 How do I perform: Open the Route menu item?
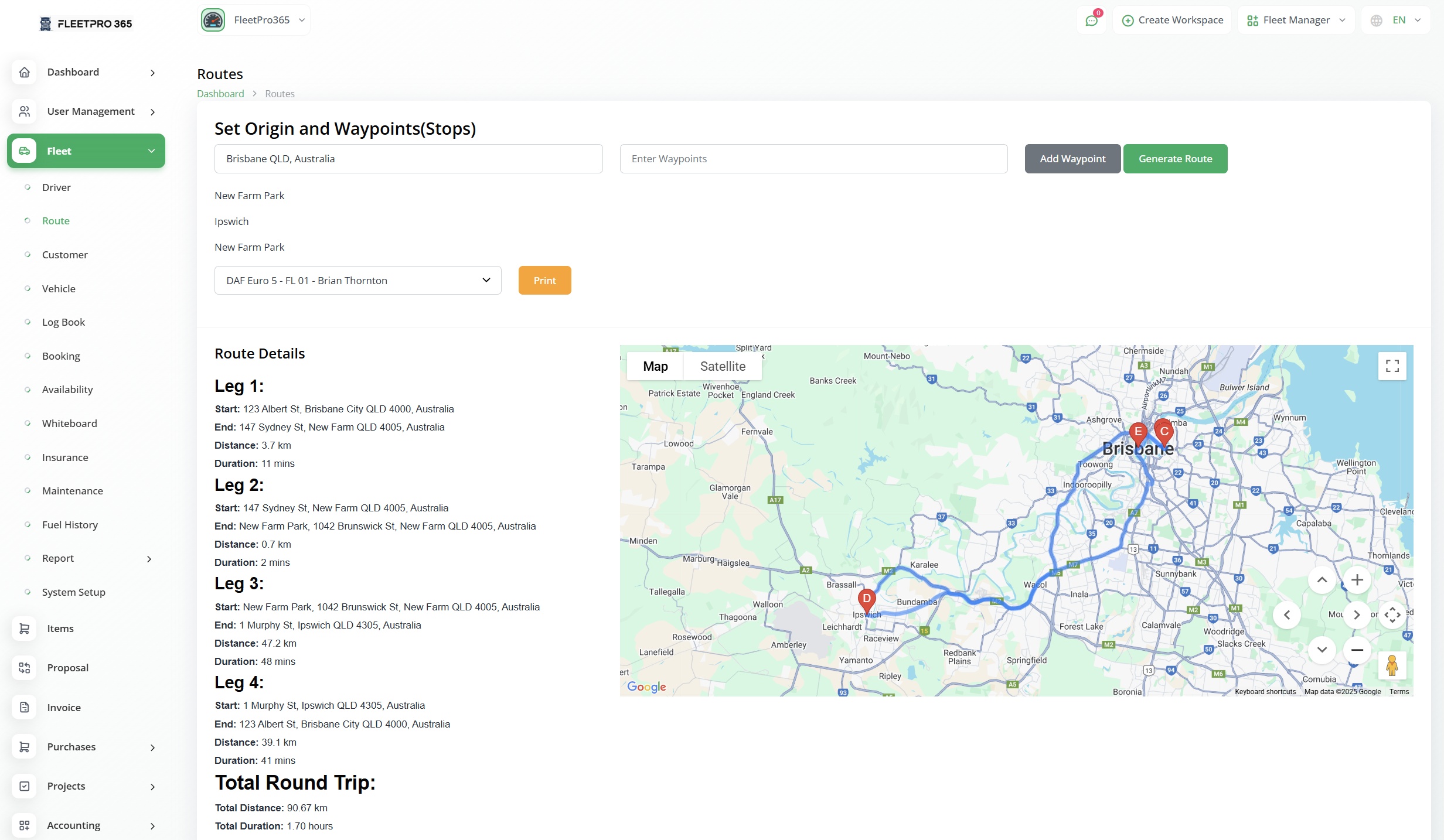[x=56, y=221]
